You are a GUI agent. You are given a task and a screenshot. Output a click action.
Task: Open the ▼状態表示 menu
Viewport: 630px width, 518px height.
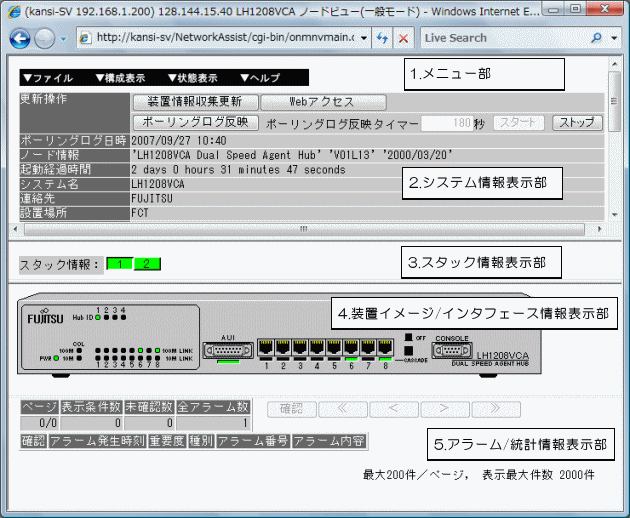192,78
